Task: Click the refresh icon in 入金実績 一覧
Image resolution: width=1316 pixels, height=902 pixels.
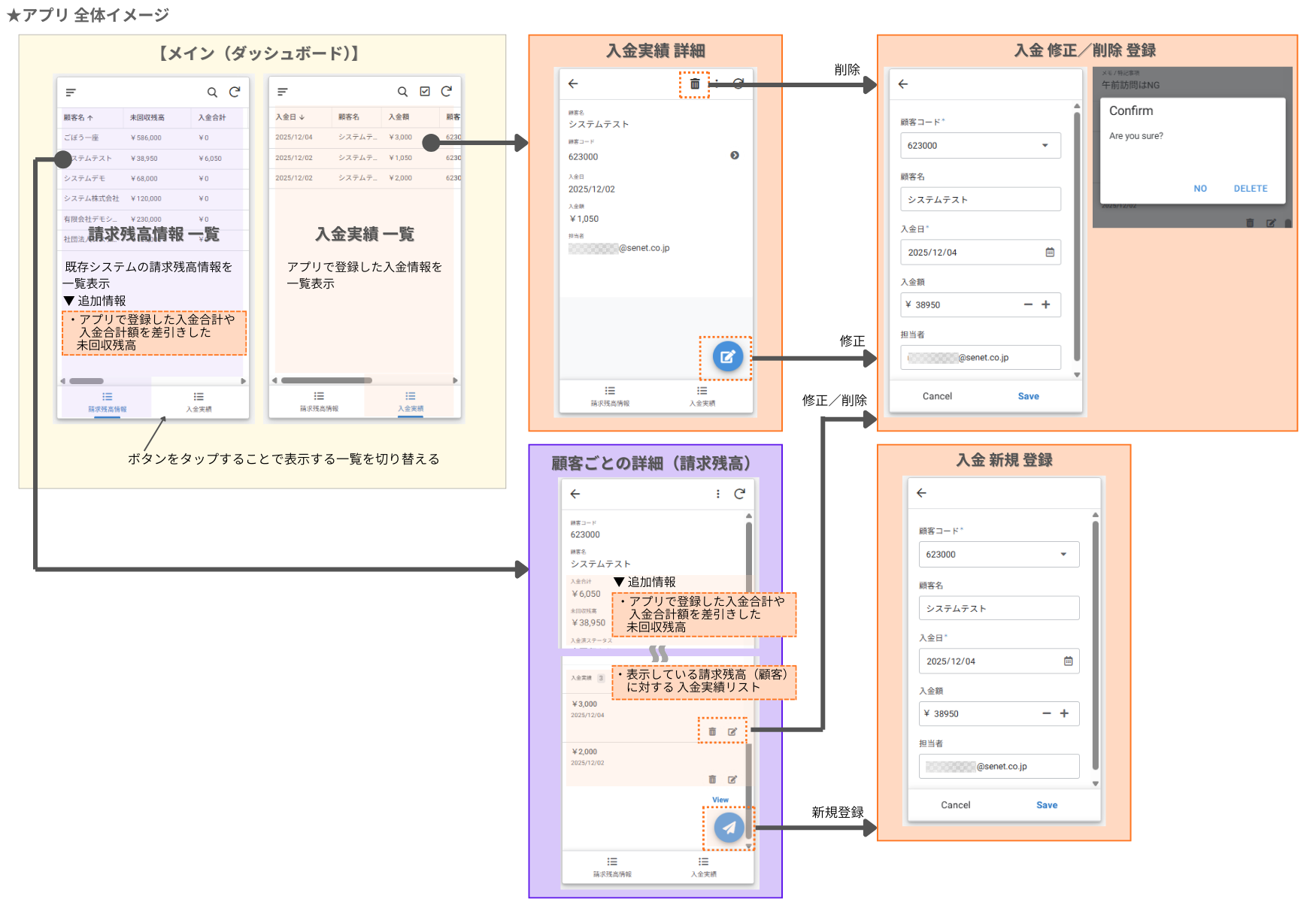Action: [447, 90]
